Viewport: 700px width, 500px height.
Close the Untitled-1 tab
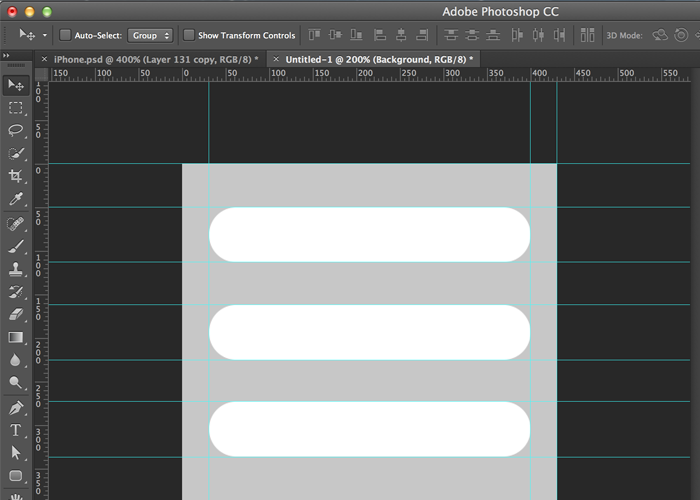[x=276, y=59]
